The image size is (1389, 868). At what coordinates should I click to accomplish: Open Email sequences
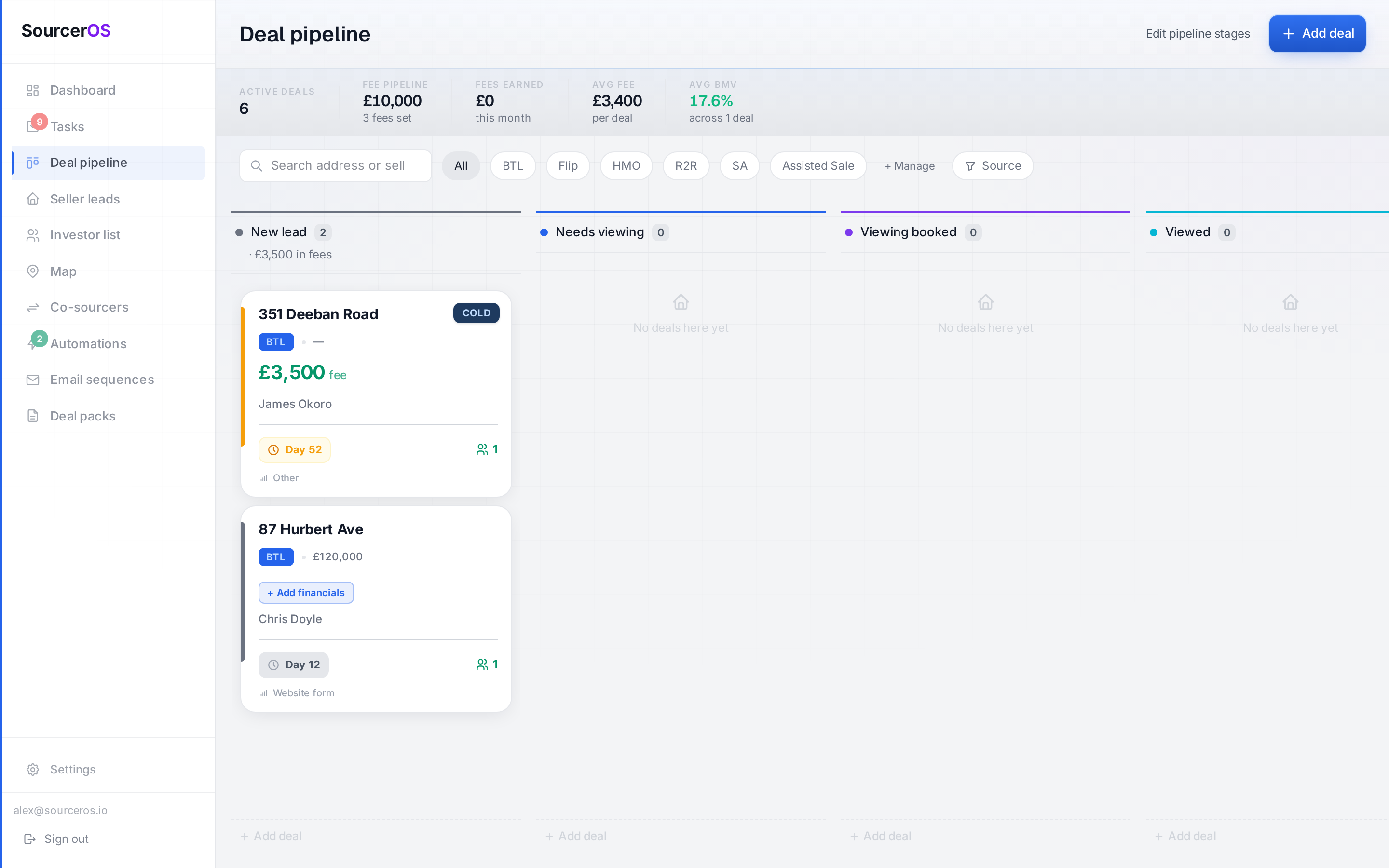pos(108,380)
